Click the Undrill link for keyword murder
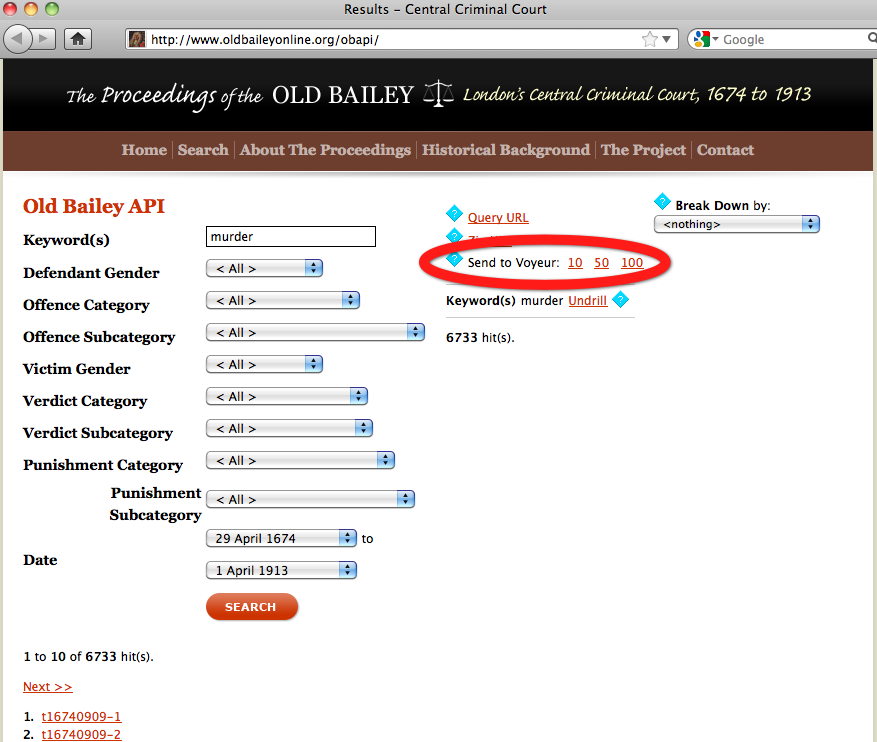The width and height of the screenshot is (877, 742). tap(587, 301)
